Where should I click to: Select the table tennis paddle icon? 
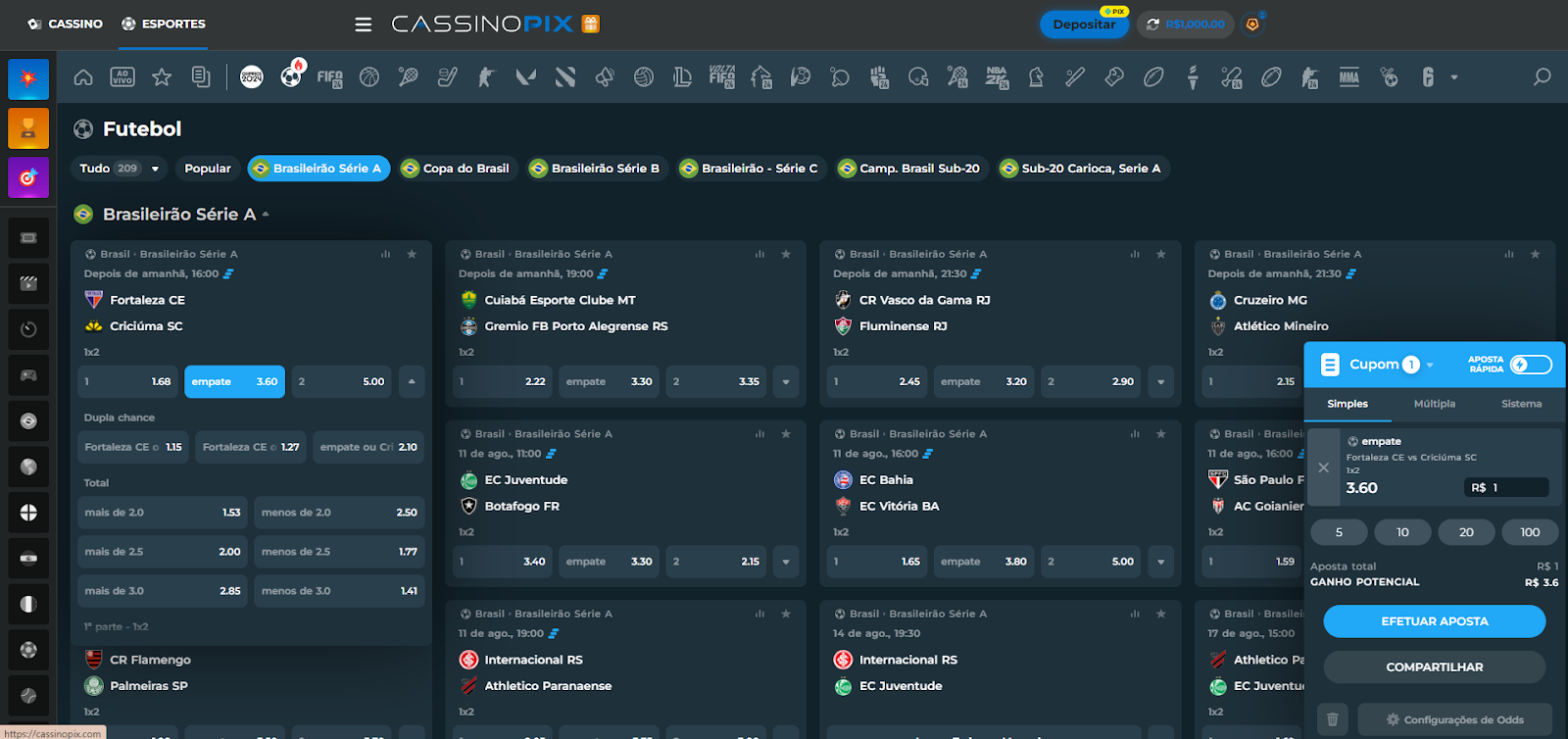pyautogui.click(x=840, y=77)
